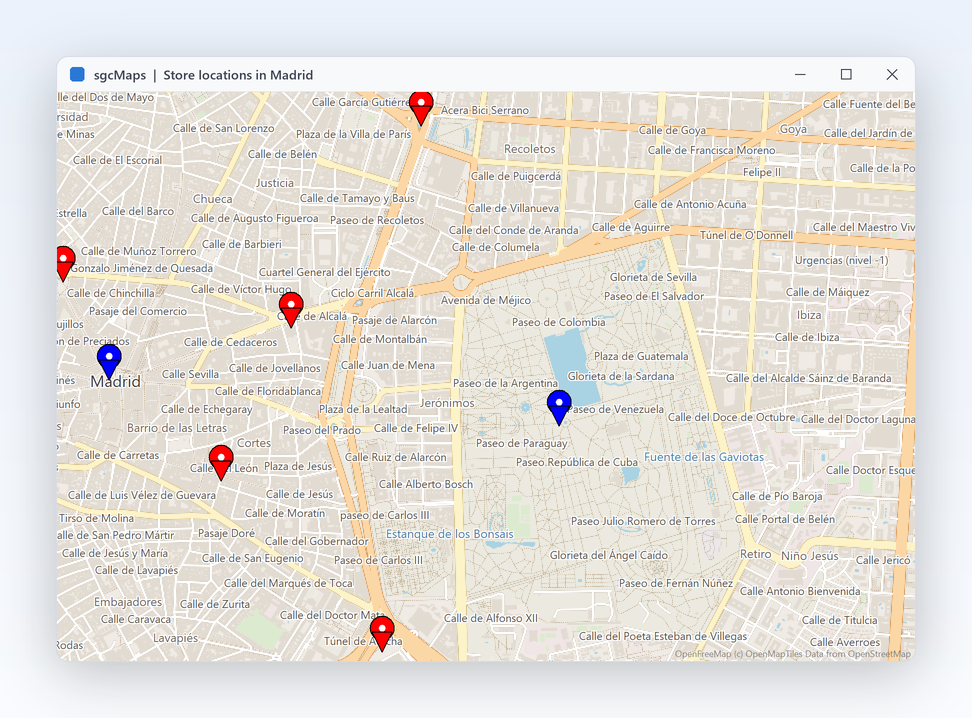Click the Niño Jesús label
Viewport: 972px width, 718px height.
[x=810, y=556]
